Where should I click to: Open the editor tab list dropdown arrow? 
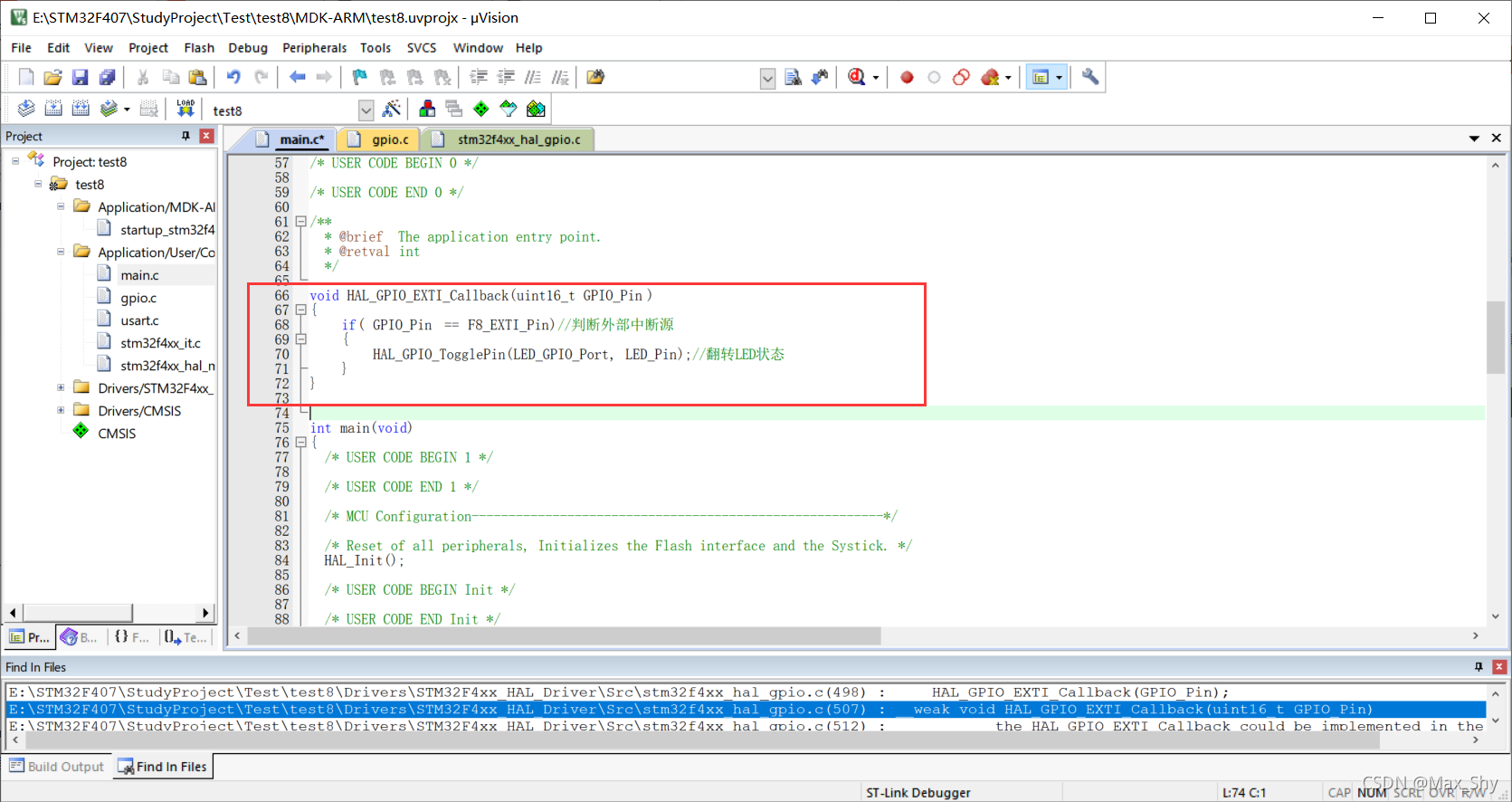1474,138
